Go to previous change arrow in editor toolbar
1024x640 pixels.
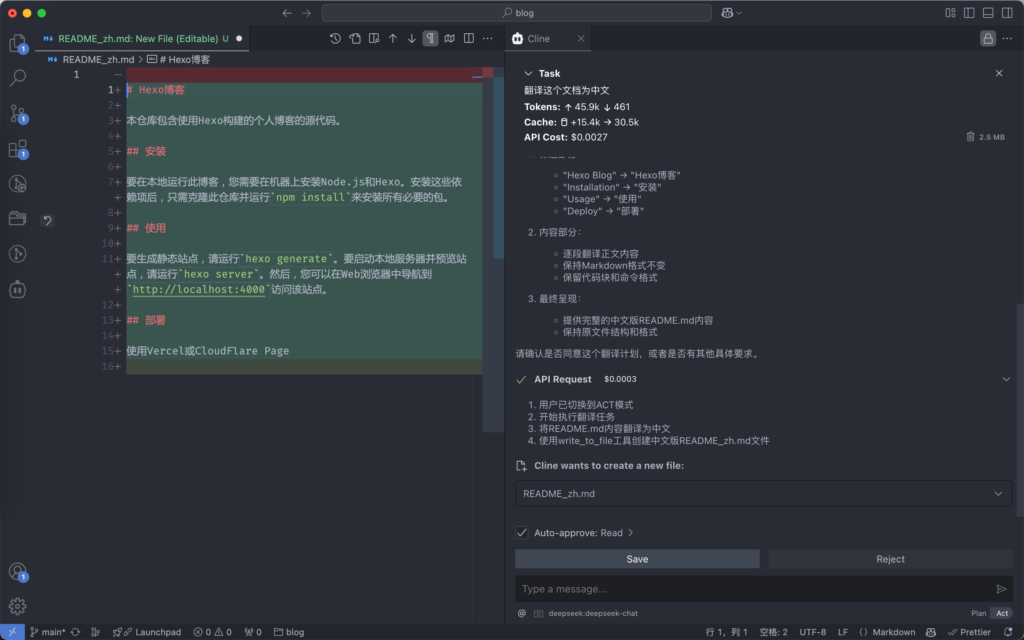392,39
